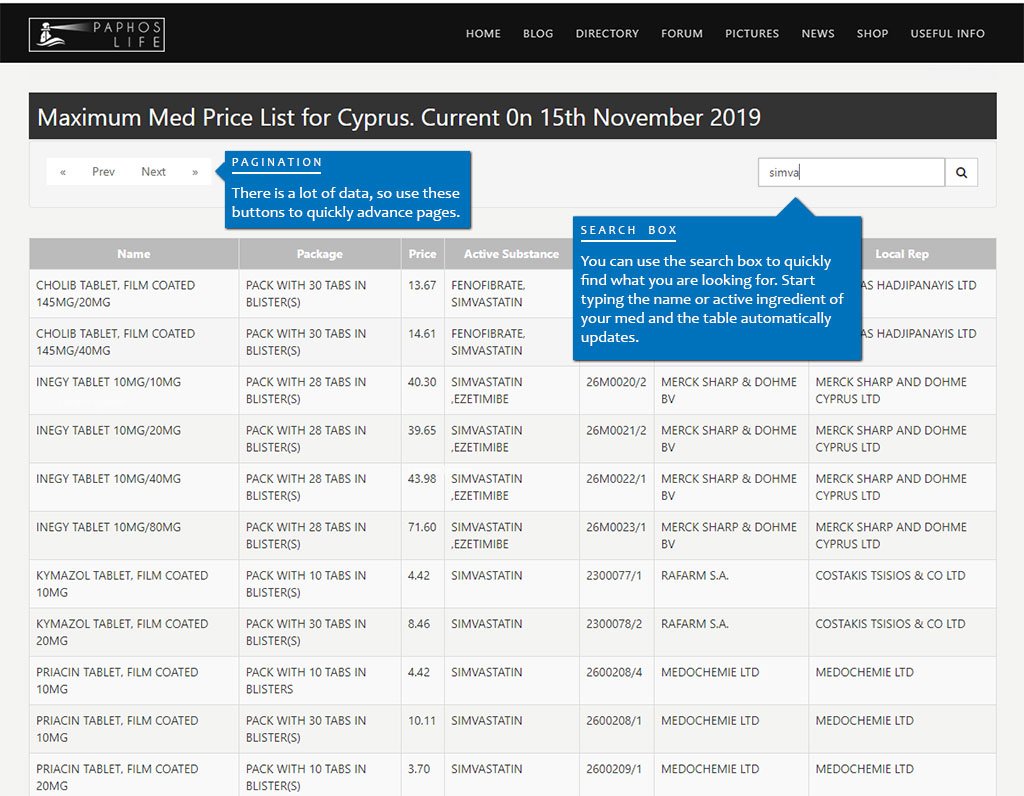Sort by Active Substance column header
This screenshot has width=1024, height=796.
pyautogui.click(x=511, y=254)
